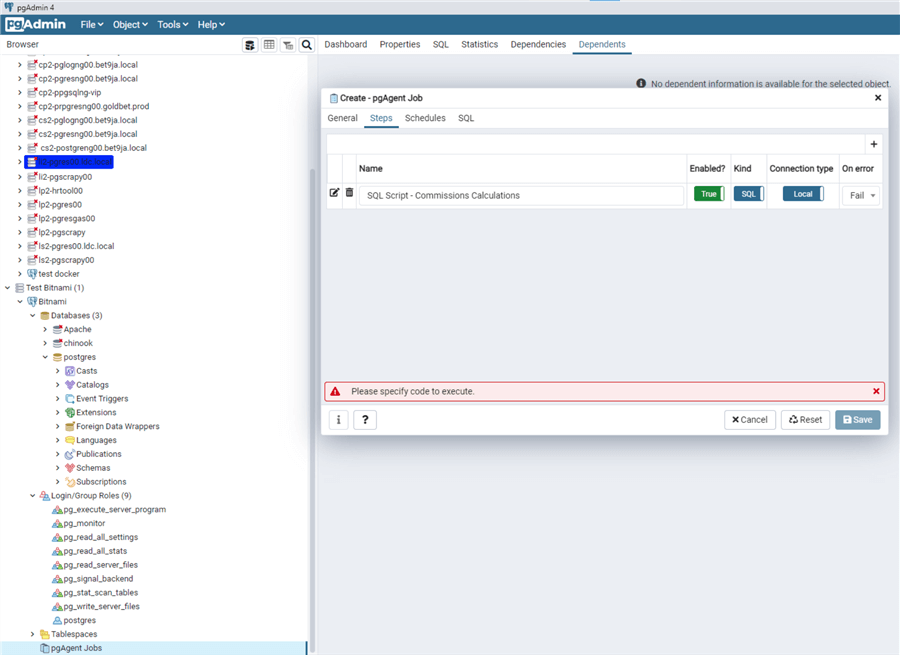900x655 pixels.
Task: Switch to the dialog SQL tab
Action: pyautogui.click(x=466, y=118)
